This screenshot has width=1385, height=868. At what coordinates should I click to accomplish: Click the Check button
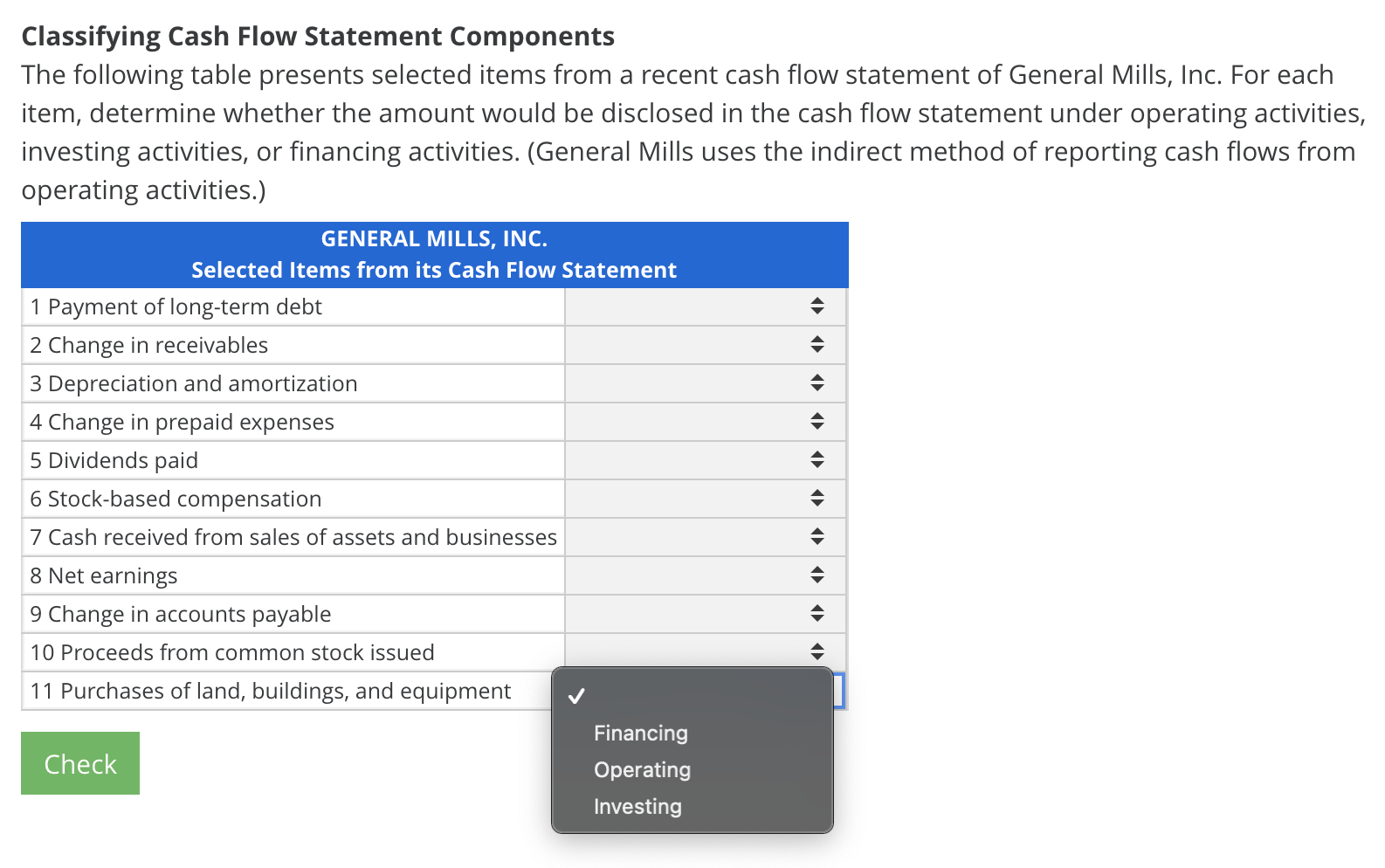pos(79,762)
